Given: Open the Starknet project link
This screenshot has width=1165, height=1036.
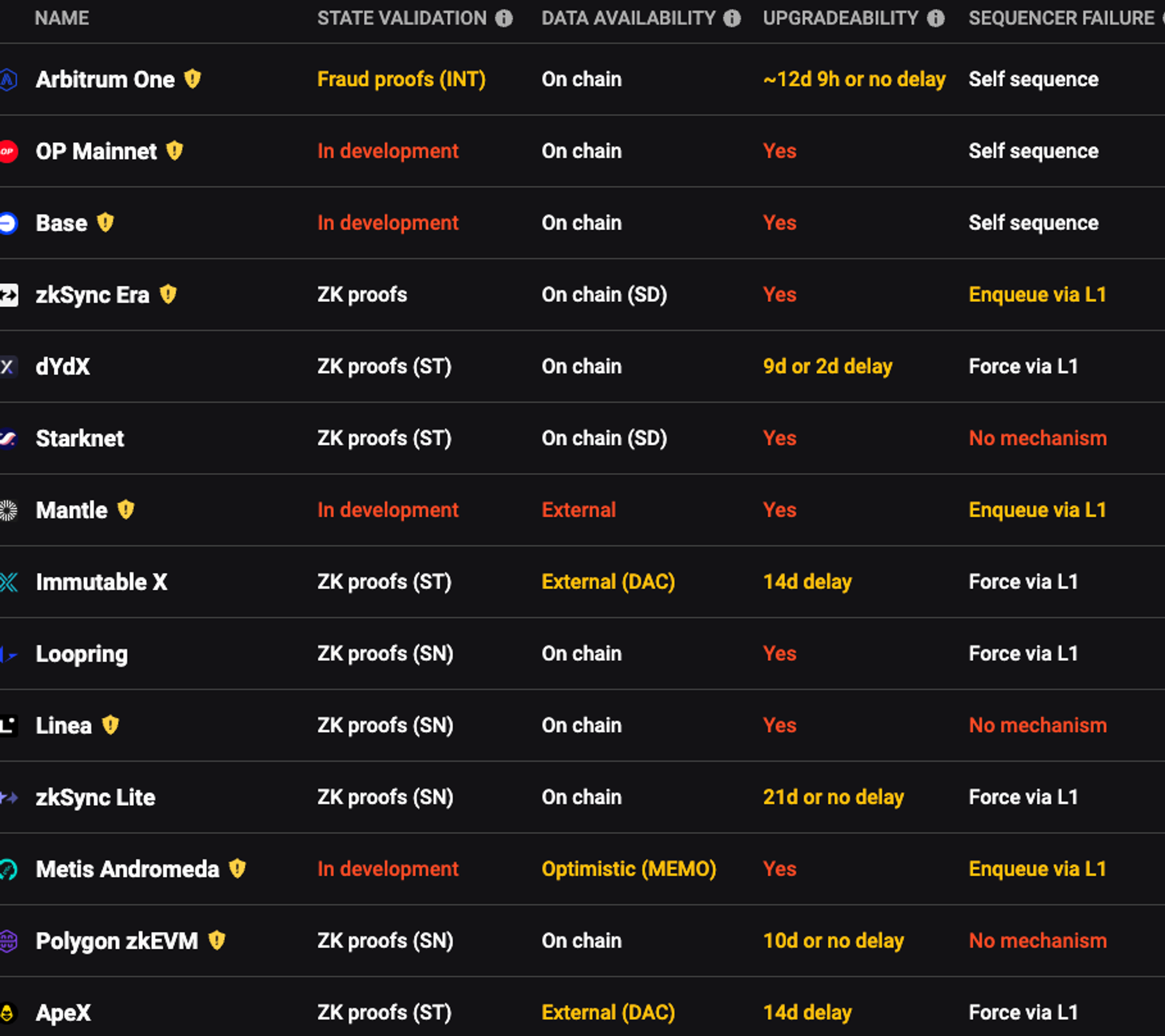Looking at the screenshot, I should coord(80,438).
